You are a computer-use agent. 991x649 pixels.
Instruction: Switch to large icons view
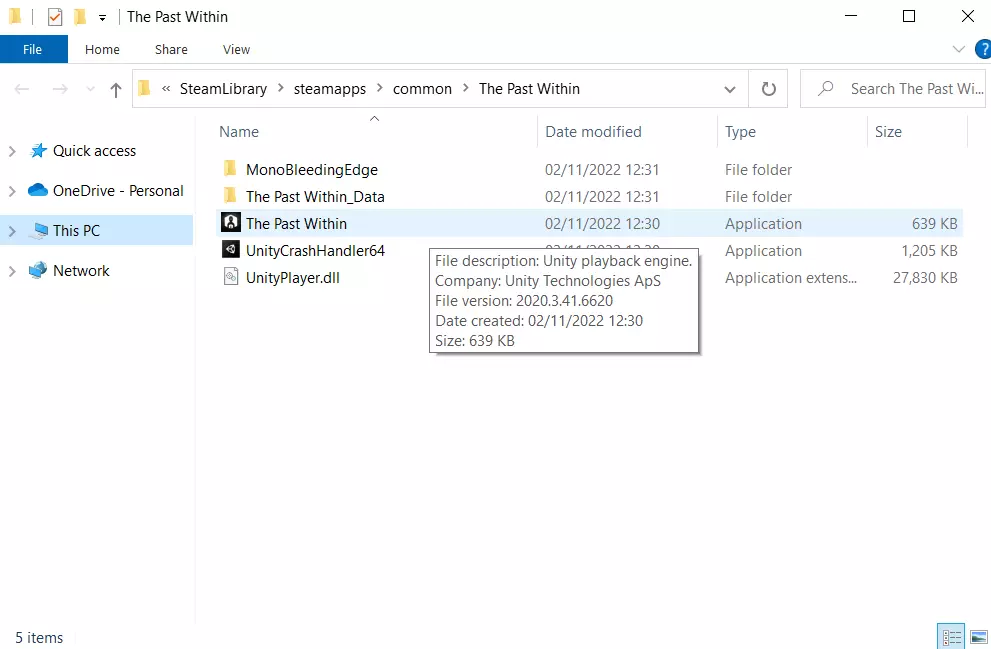(976, 636)
